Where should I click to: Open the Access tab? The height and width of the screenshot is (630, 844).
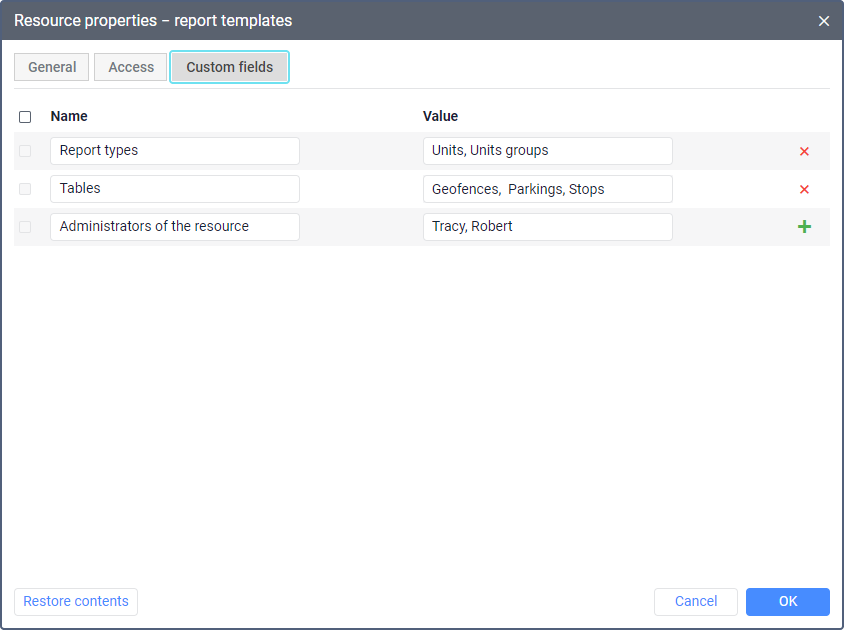coord(131,67)
